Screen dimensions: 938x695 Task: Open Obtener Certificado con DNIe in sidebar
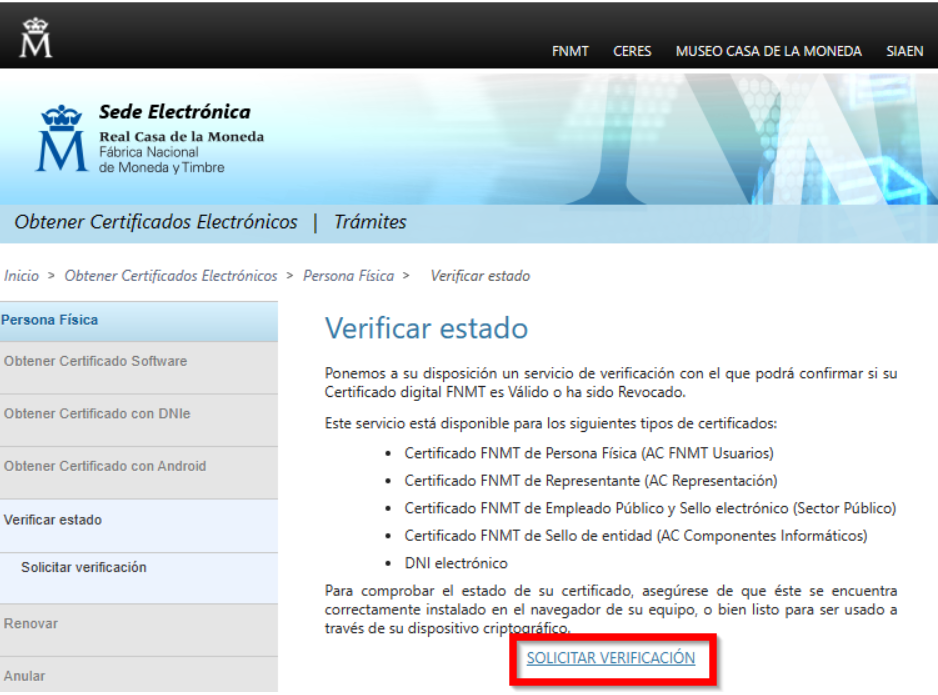(97, 414)
